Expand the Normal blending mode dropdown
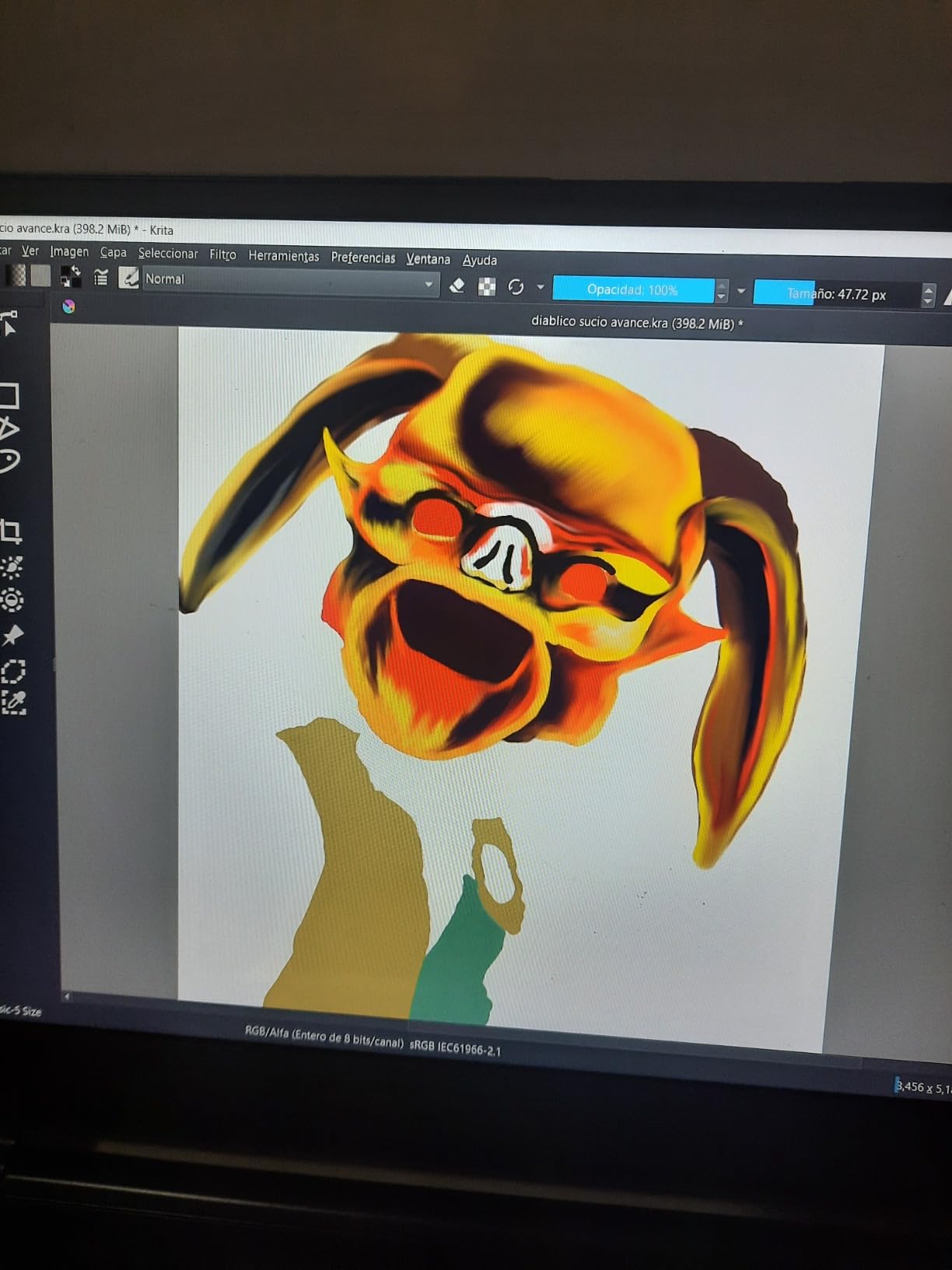952x1270 pixels. (x=289, y=282)
